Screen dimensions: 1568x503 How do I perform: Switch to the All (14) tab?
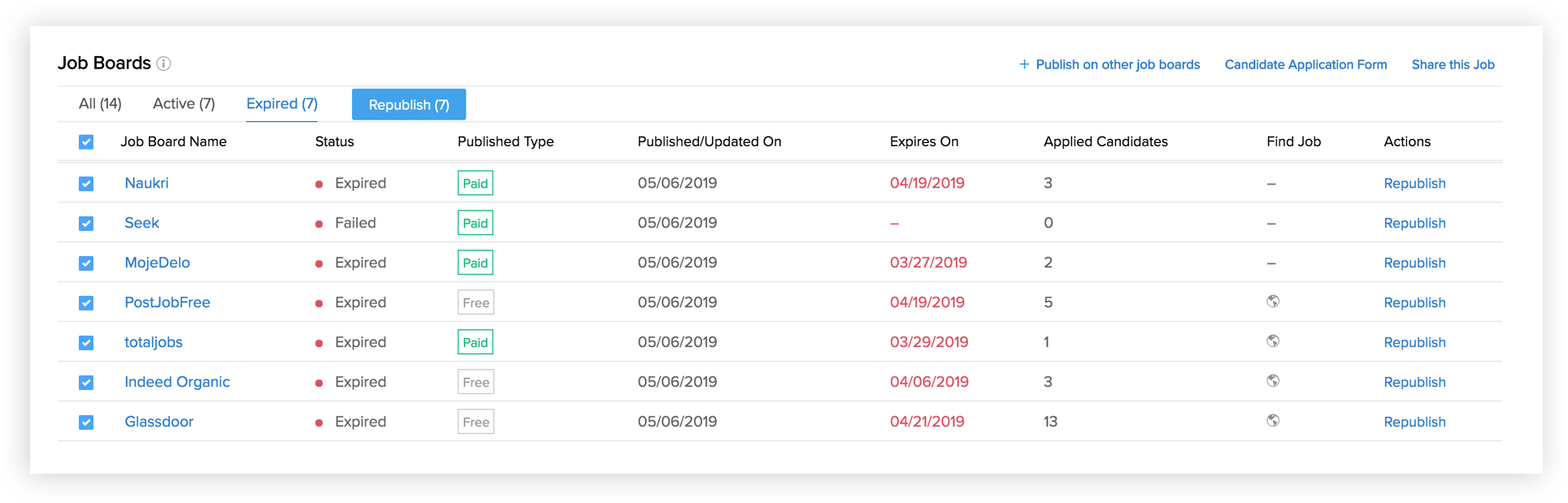[100, 104]
